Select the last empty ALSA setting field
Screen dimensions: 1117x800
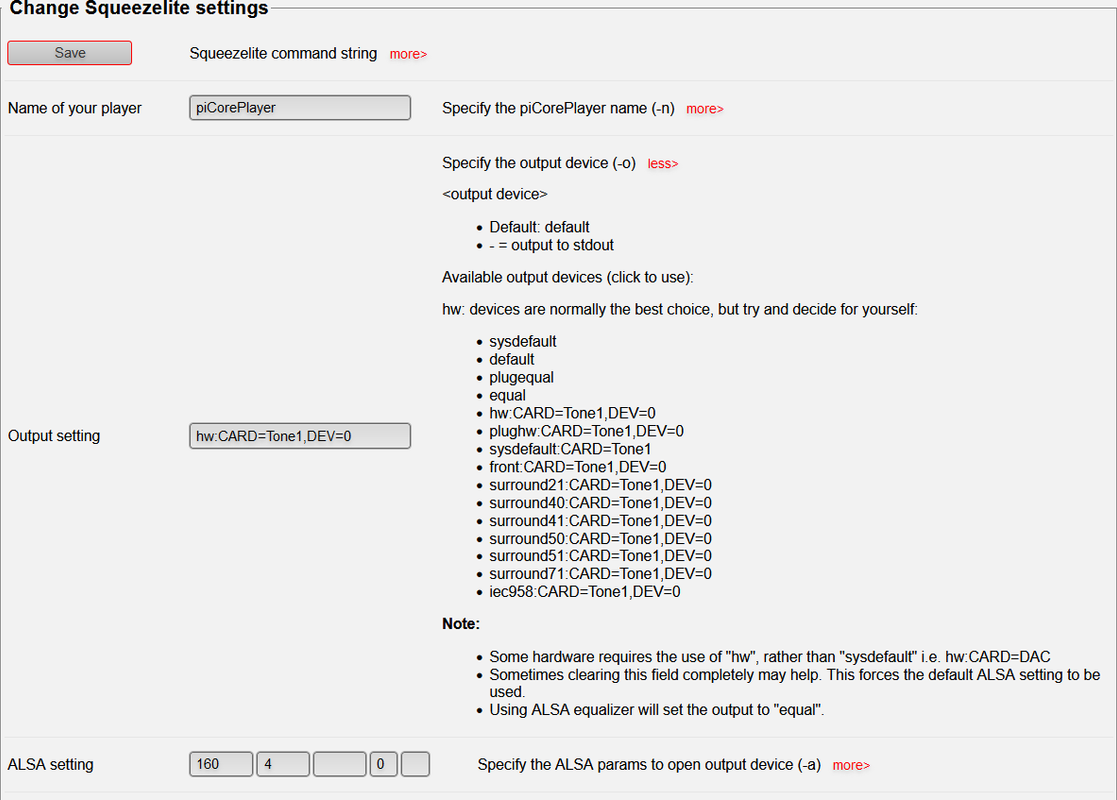[415, 764]
